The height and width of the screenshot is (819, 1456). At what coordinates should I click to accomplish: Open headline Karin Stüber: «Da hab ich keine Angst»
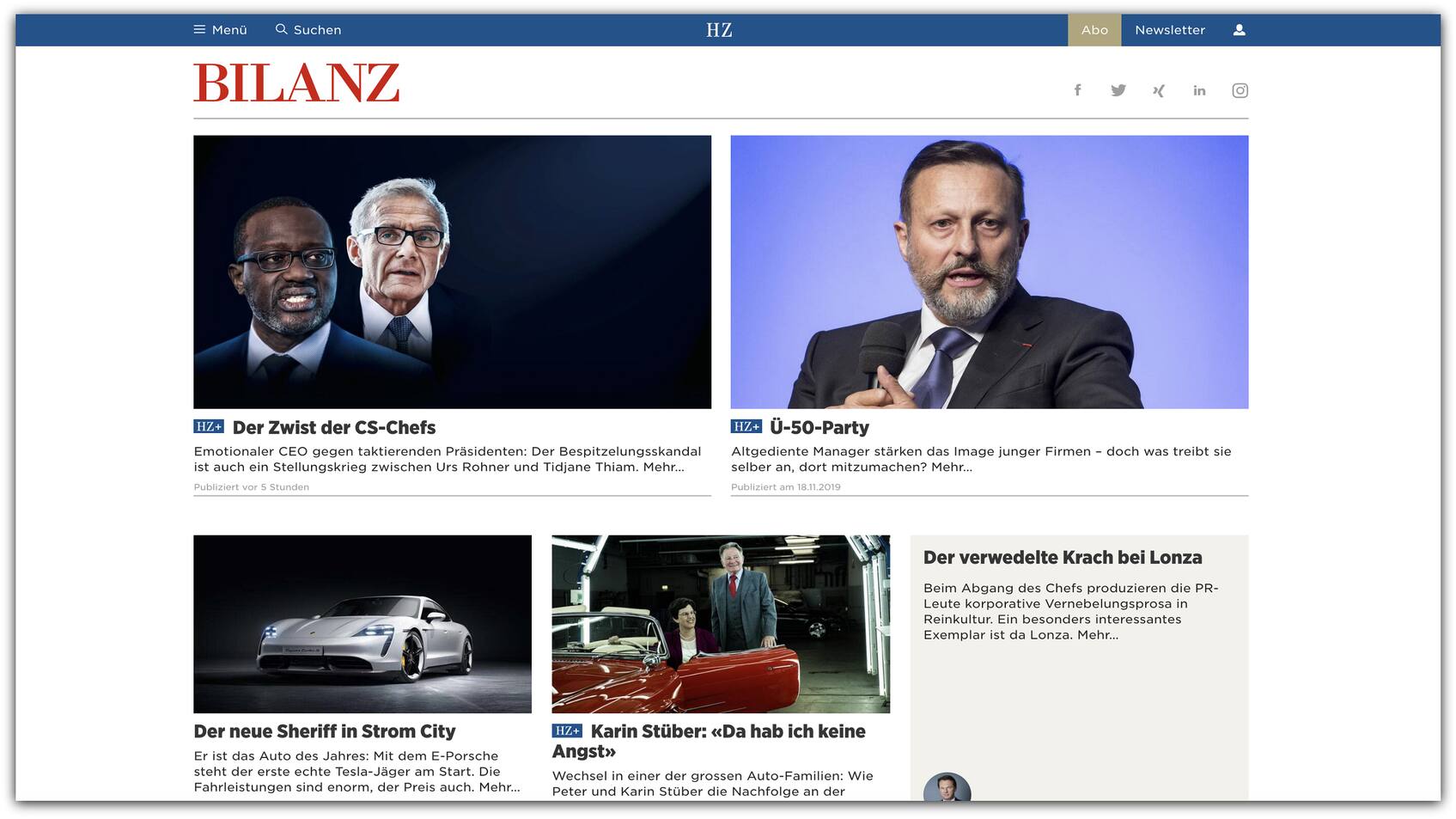(709, 741)
